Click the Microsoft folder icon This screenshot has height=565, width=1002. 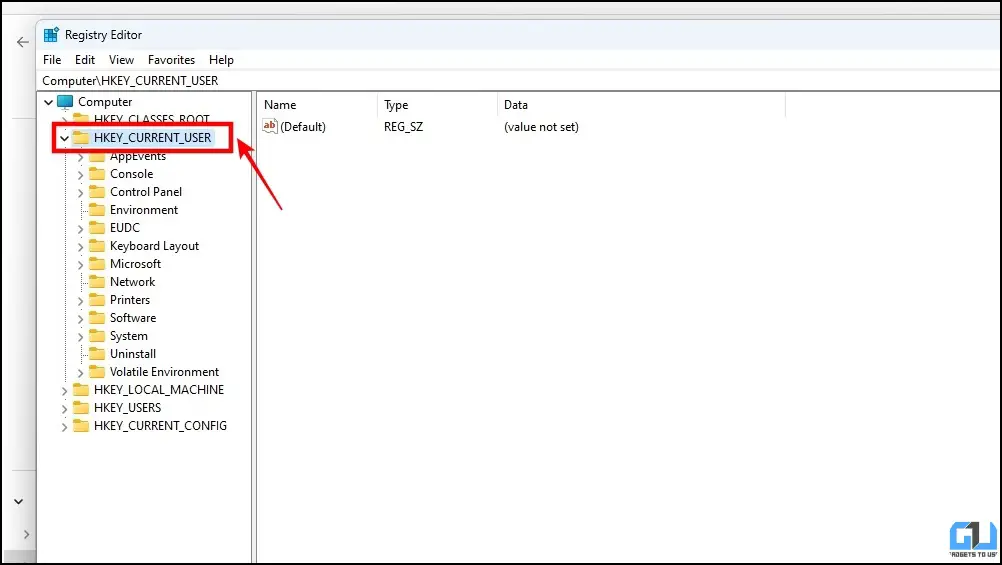point(96,263)
